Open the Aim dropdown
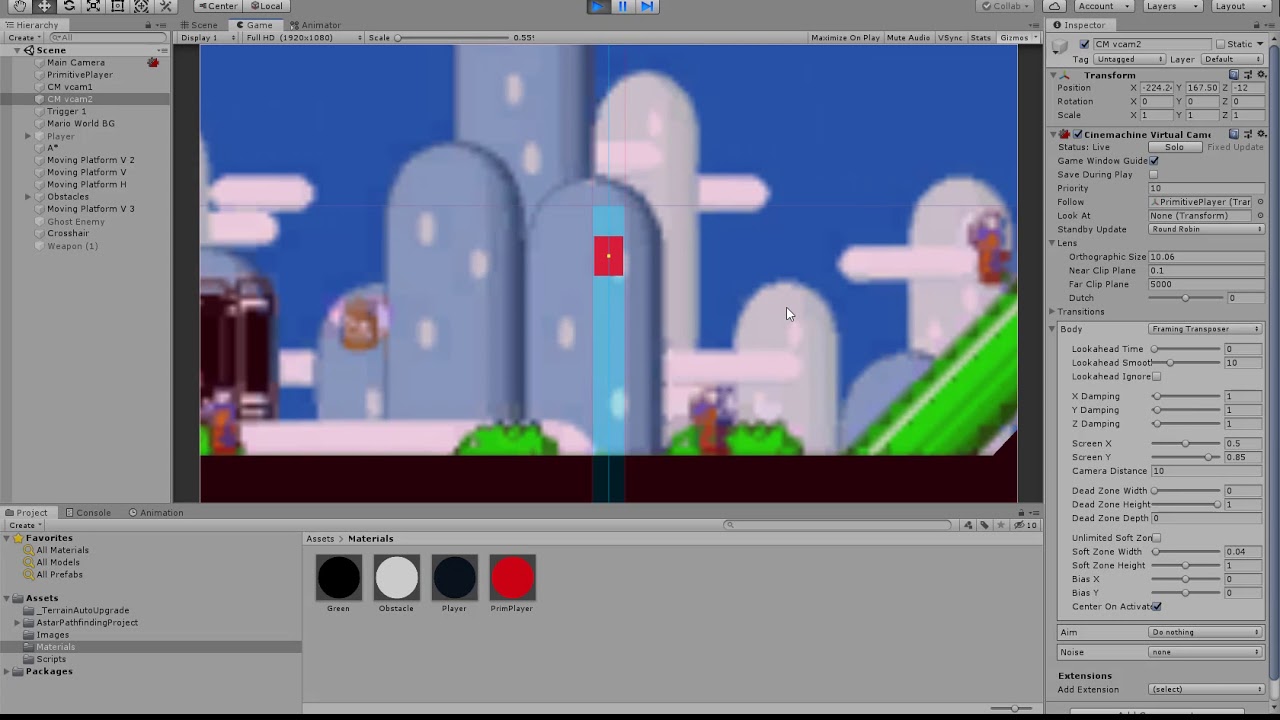This screenshot has width=1280, height=720. point(1206,632)
